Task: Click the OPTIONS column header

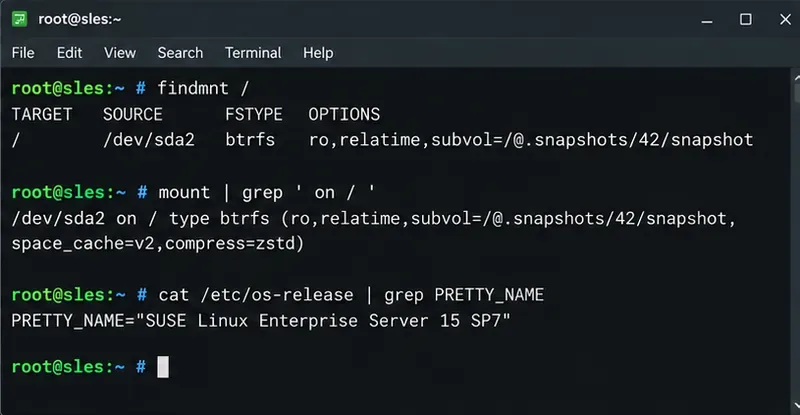Action: coord(344,114)
